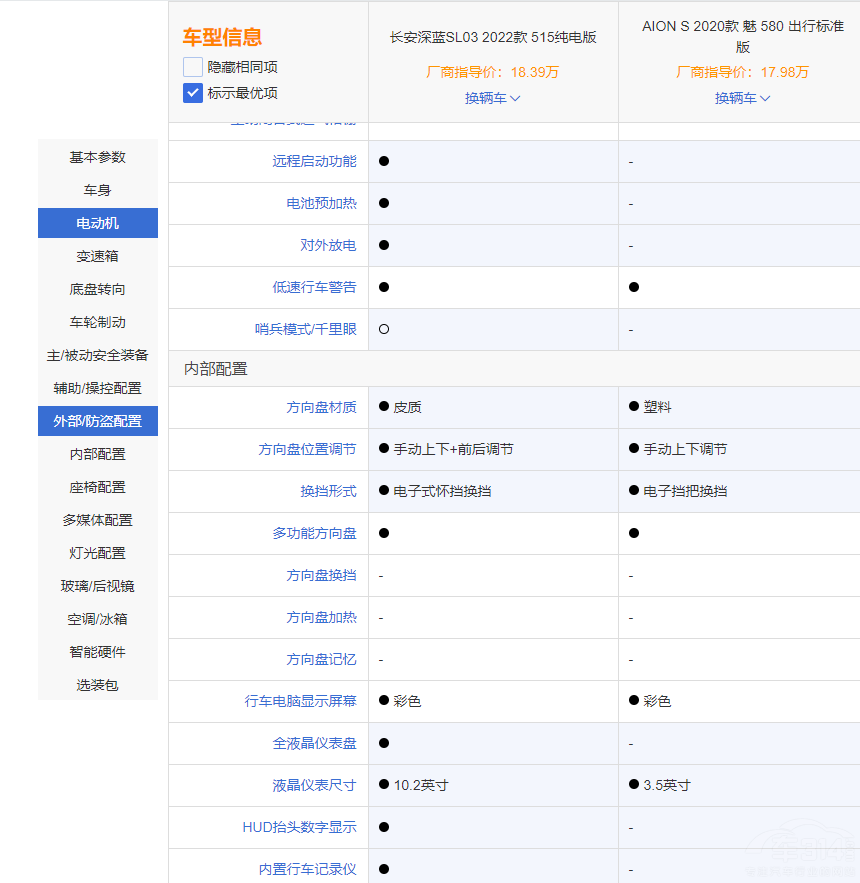
Task: Go to 选装包 in sidebar
Action: click(98, 685)
